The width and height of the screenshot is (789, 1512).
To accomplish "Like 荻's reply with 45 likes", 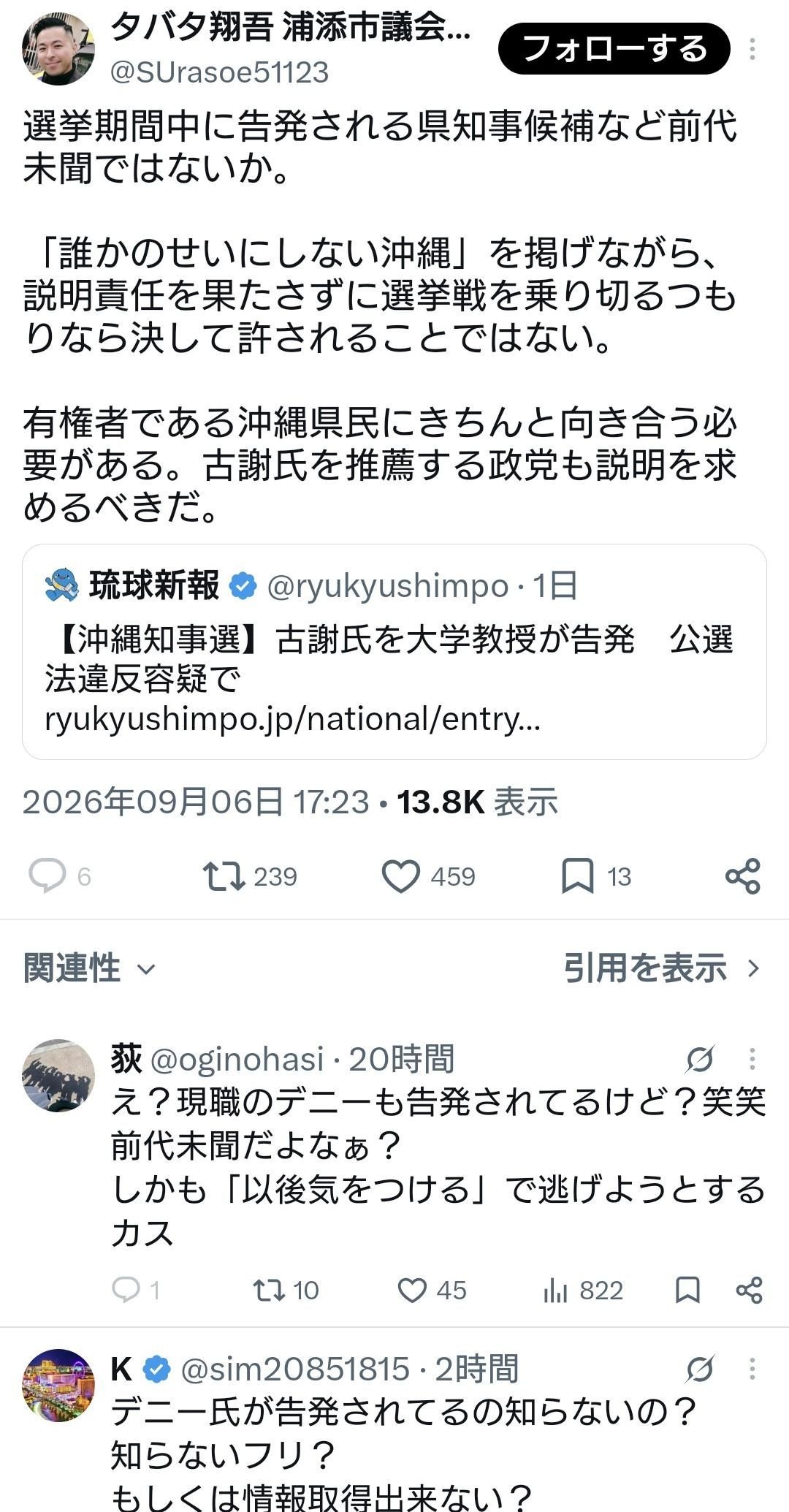I will tap(412, 1290).
